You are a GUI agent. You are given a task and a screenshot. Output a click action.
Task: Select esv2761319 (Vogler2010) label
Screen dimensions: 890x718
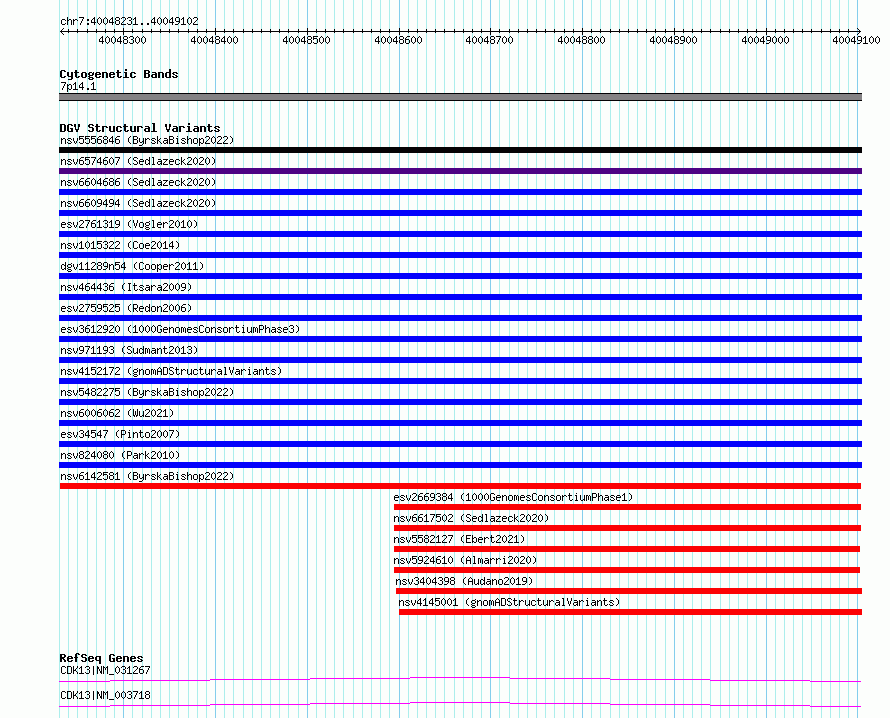[x=129, y=224]
